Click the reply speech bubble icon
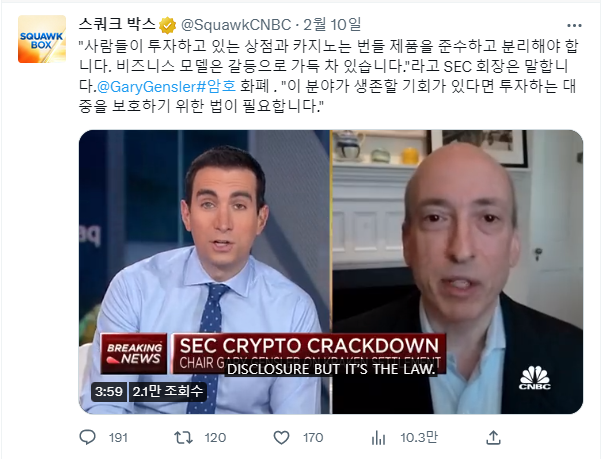601x459 pixels. tap(87, 437)
